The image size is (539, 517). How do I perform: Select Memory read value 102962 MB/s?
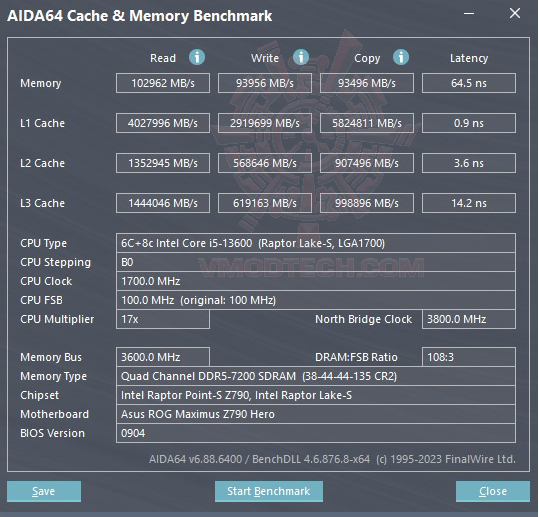pos(163,83)
